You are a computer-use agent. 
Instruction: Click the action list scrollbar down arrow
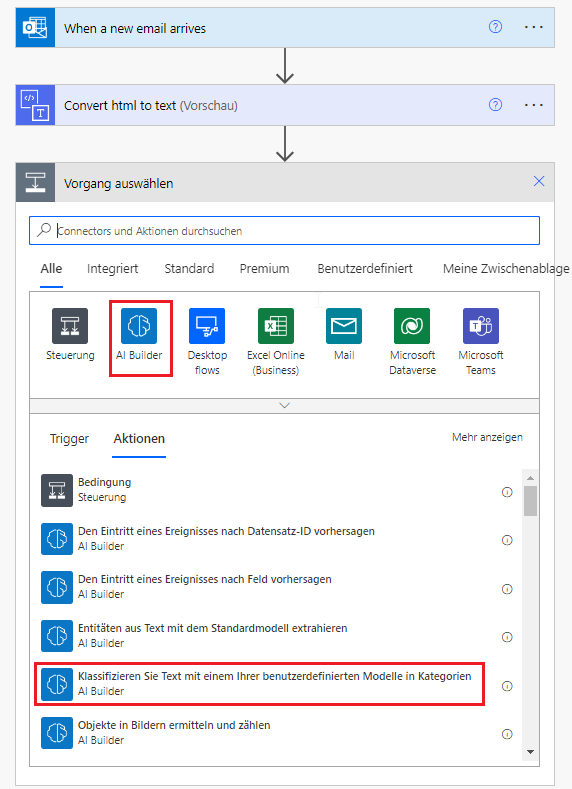click(x=530, y=752)
